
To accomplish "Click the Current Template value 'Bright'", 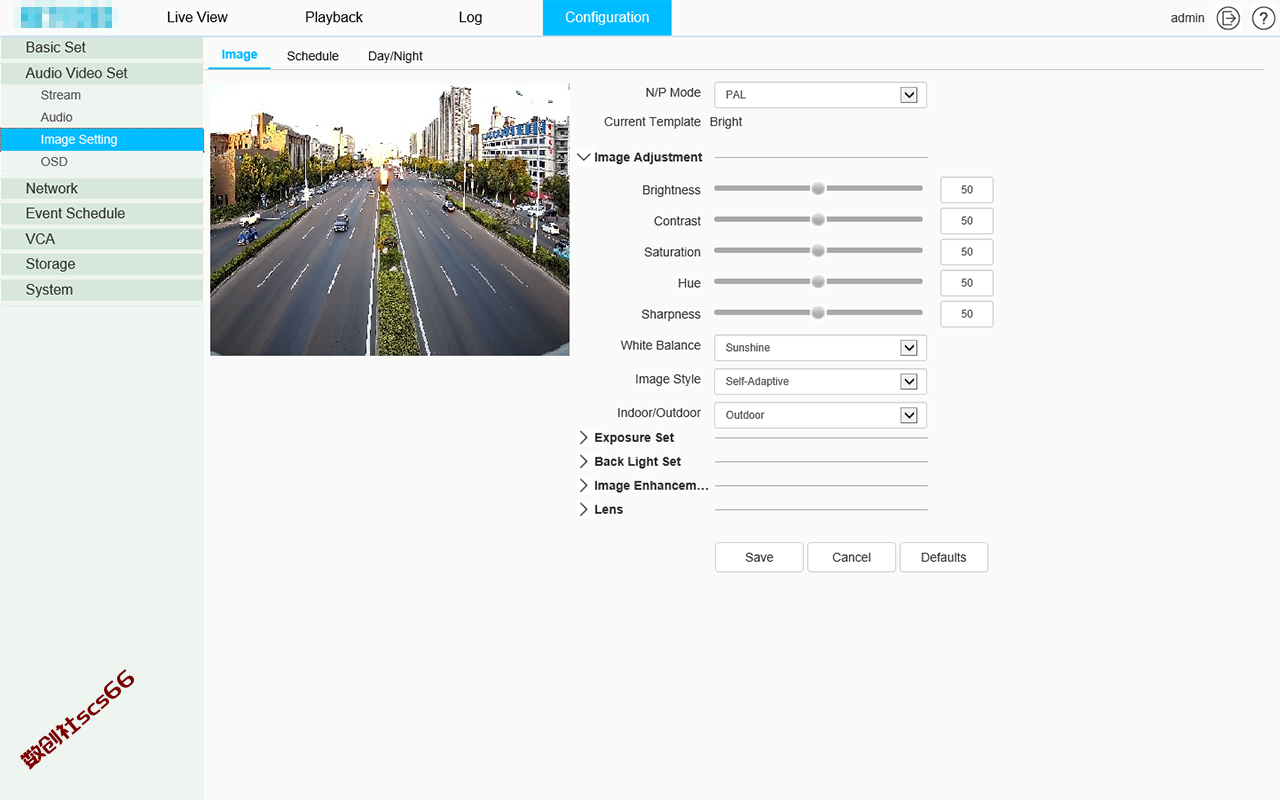I will (x=726, y=122).
